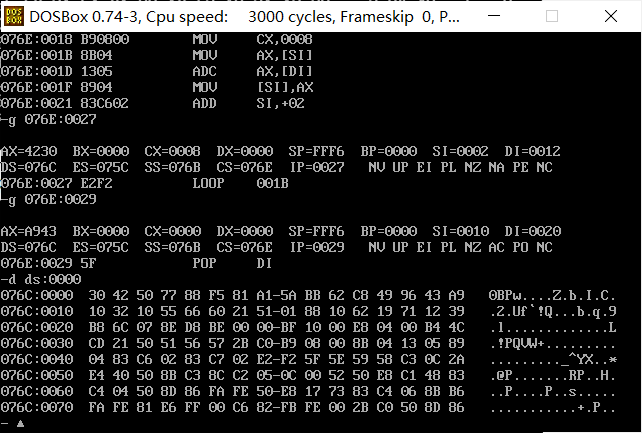Select the dump address 076C:0020
The height and width of the screenshot is (433, 642).
pyautogui.click(x=36, y=327)
